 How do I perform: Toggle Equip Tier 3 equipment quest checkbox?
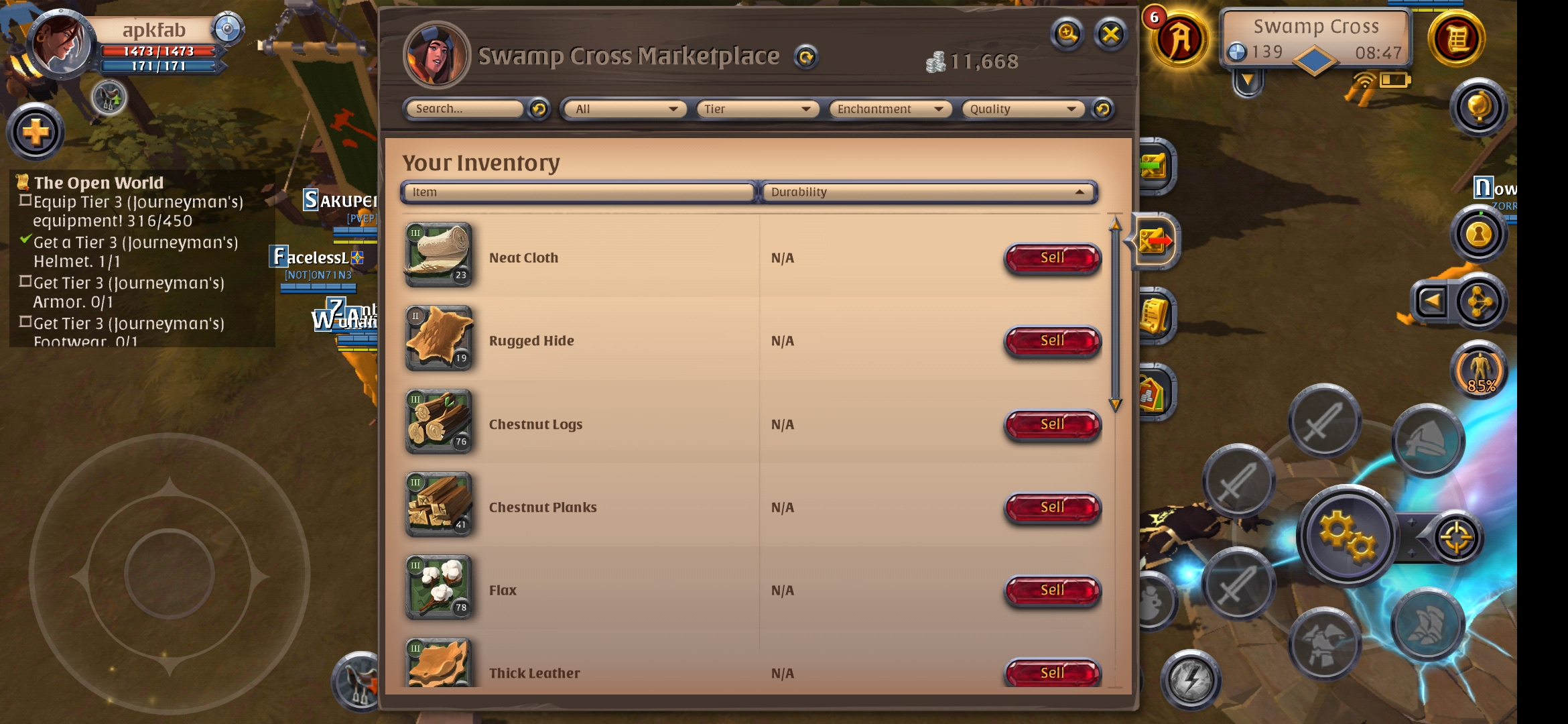point(25,200)
